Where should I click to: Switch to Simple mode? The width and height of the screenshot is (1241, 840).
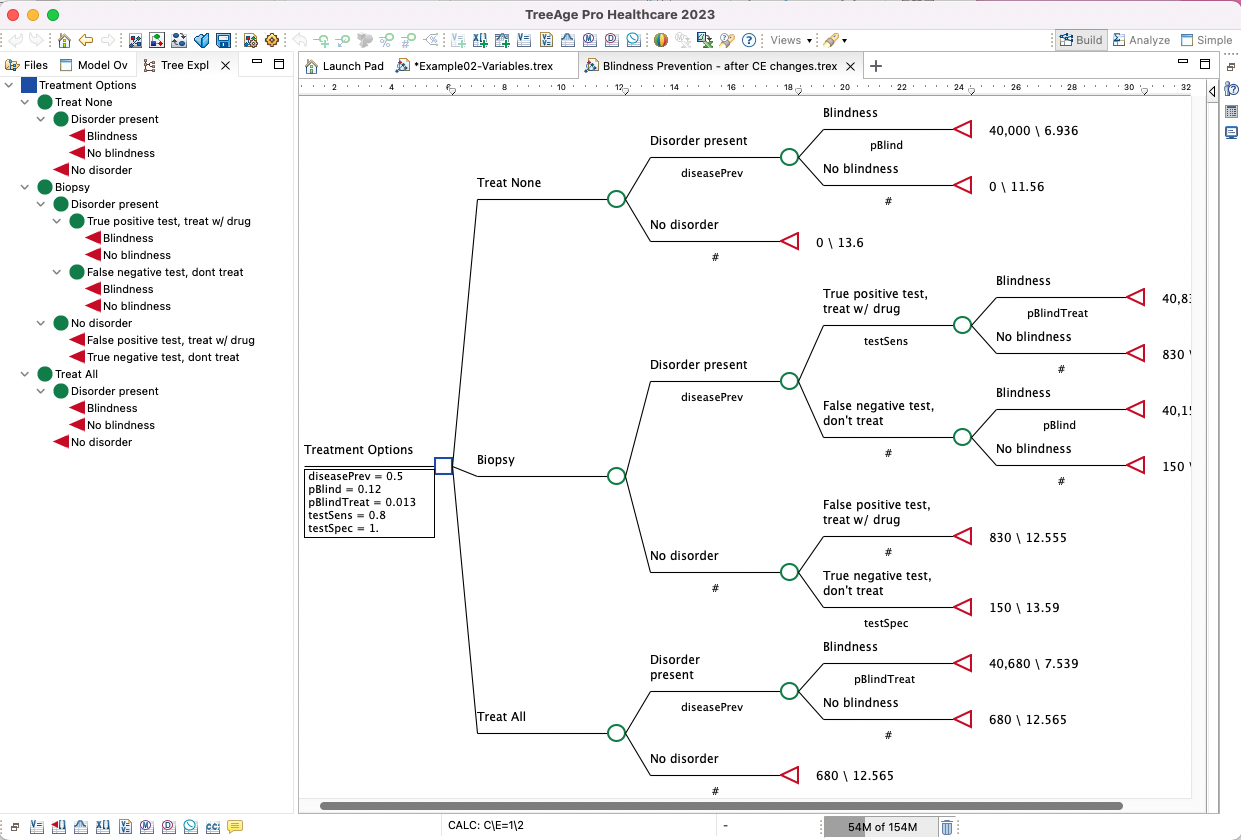click(x=1206, y=40)
